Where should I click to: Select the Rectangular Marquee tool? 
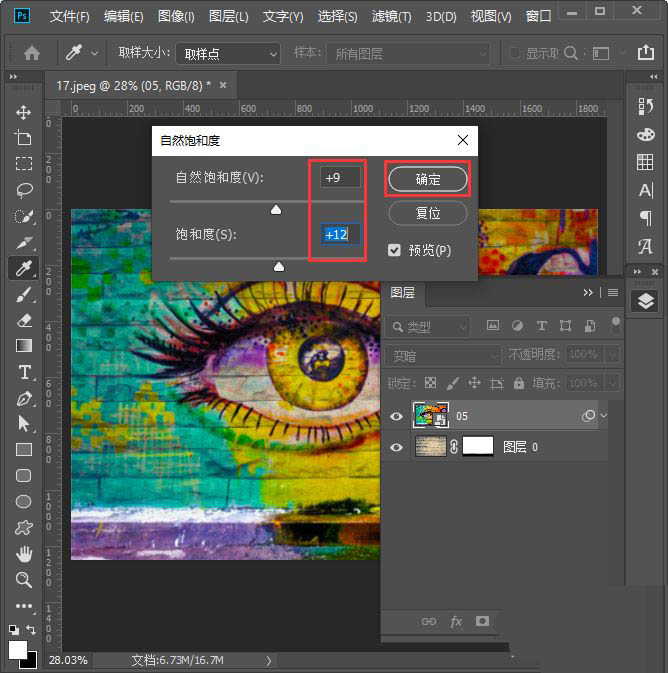click(24, 164)
